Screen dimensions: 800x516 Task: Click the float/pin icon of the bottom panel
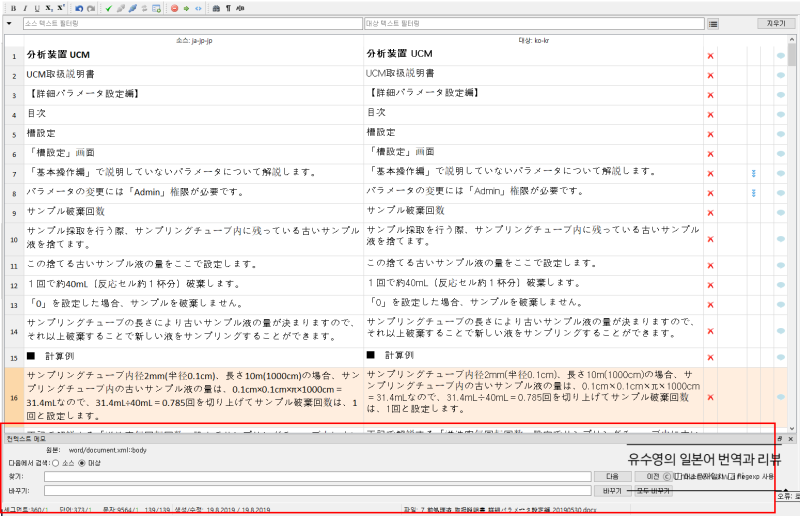(x=780, y=439)
